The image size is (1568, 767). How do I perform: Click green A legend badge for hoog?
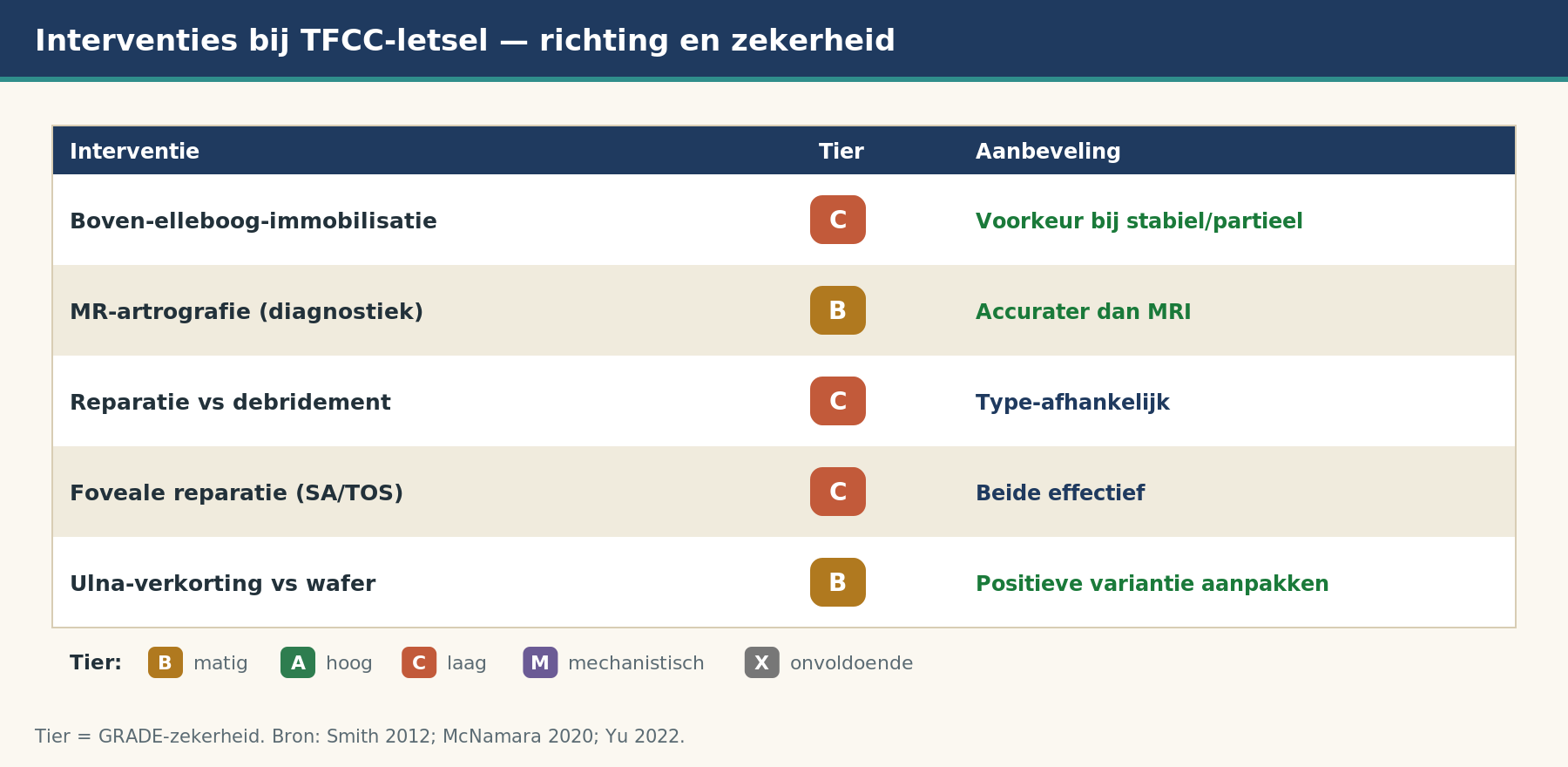[x=298, y=662]
